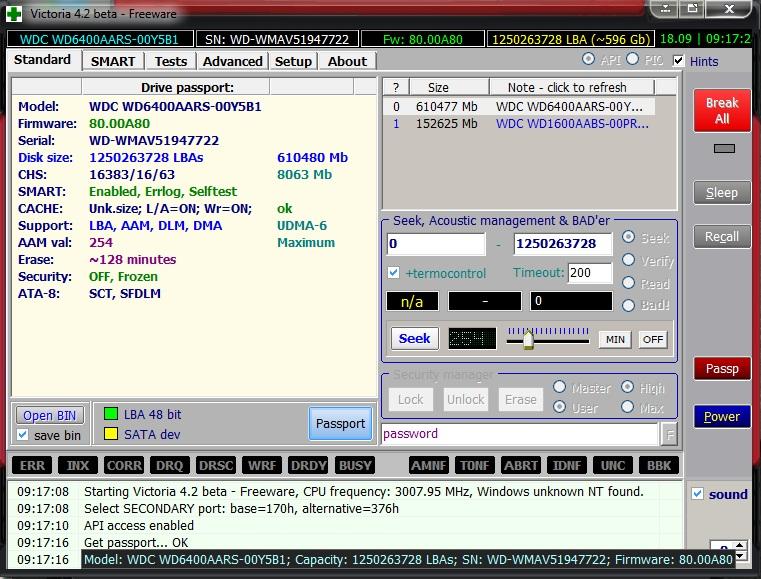The width and height of the screenshot is (761, 579).
Task: Click the Get passport... OK log line
Action: 136,542
